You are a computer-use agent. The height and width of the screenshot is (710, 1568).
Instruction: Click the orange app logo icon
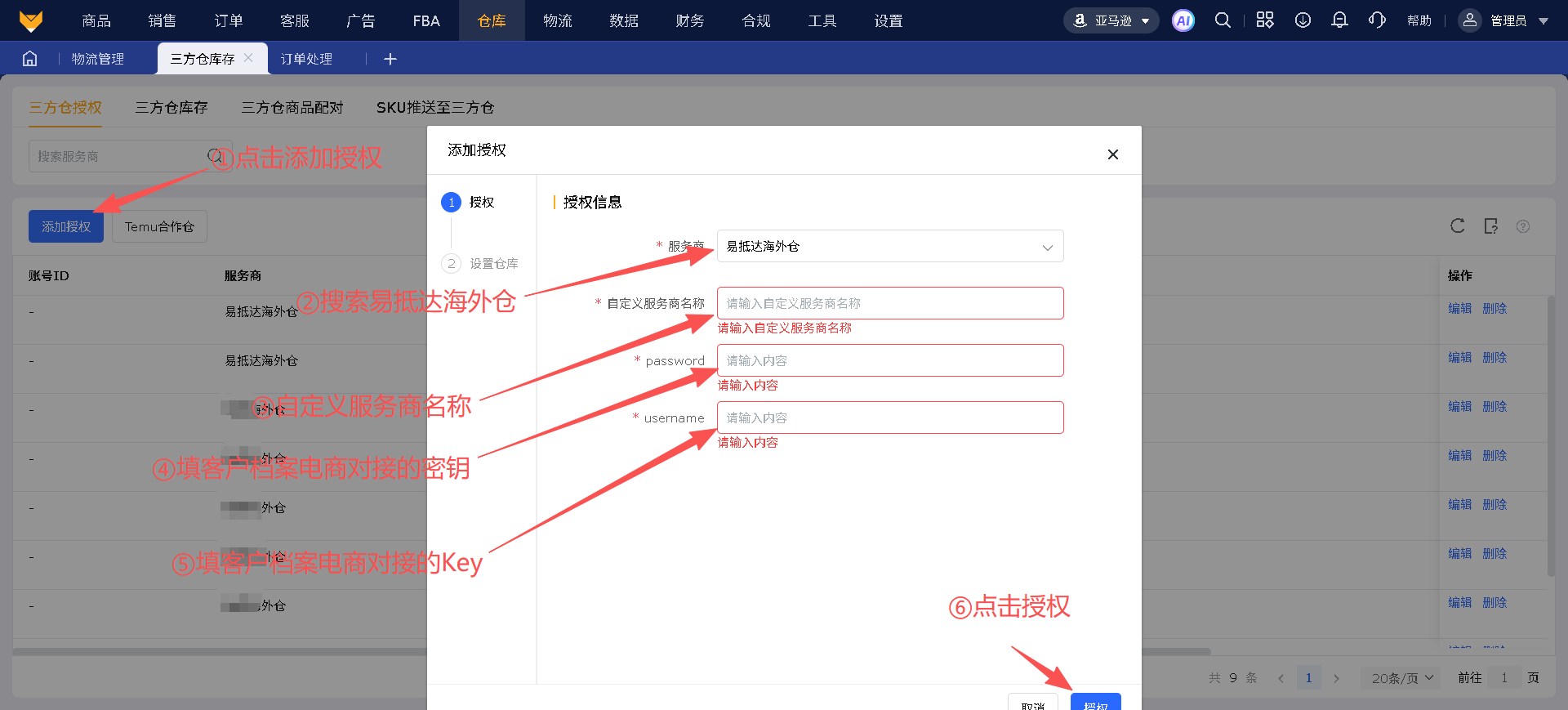[x=30, y=20]
